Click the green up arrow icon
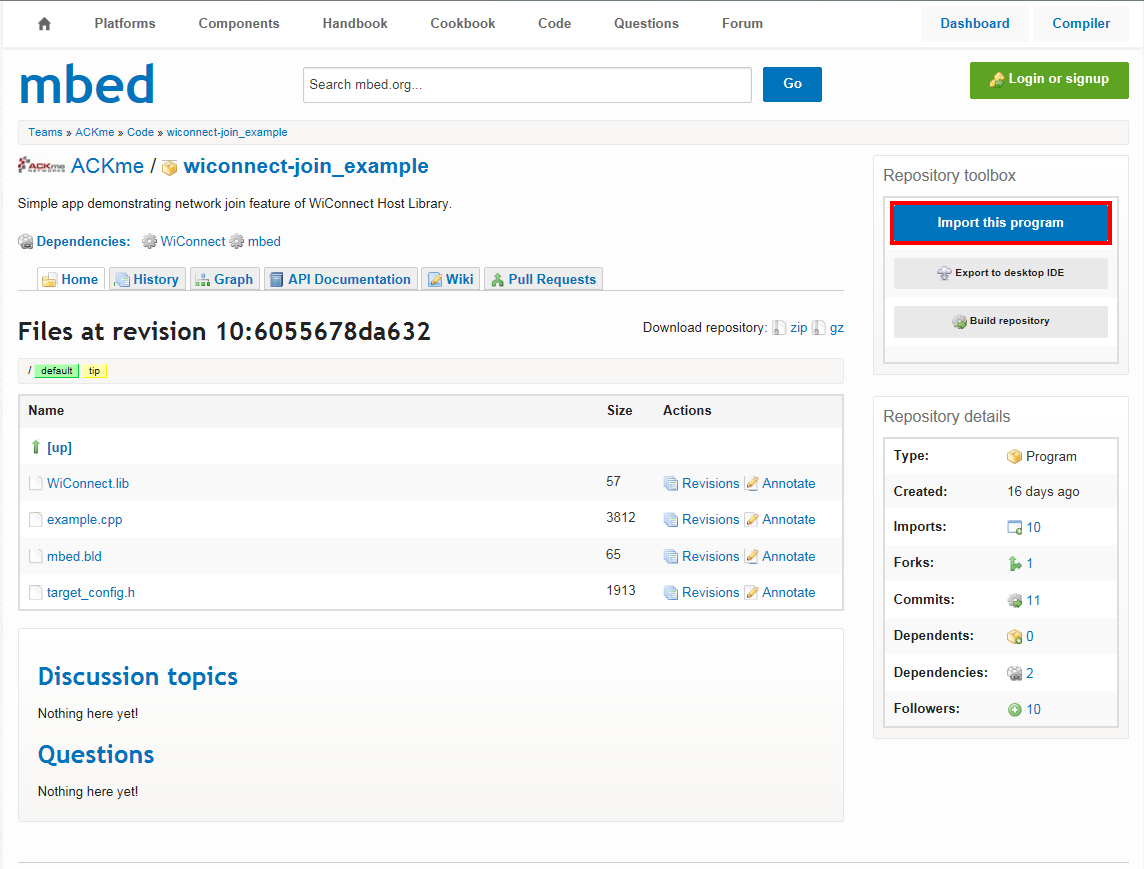 pos(36,447)
